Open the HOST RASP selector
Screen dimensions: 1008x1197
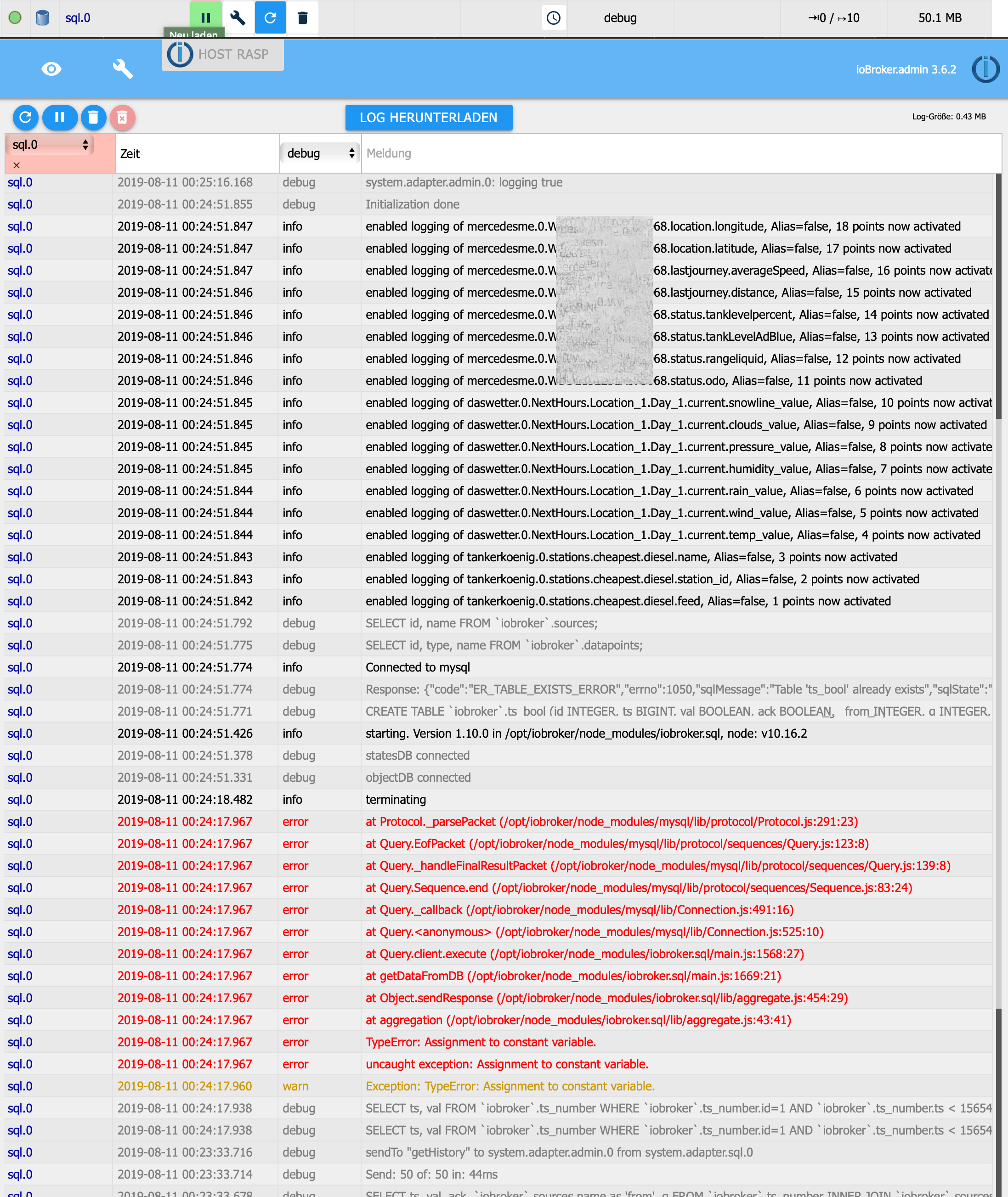223,55
